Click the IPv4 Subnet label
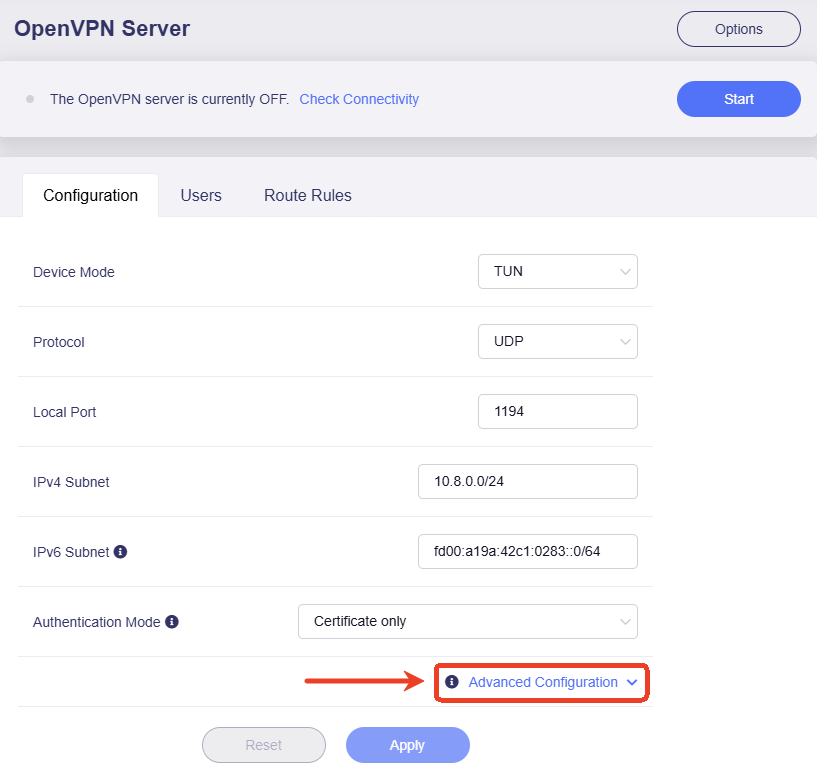 pos(71,482)
